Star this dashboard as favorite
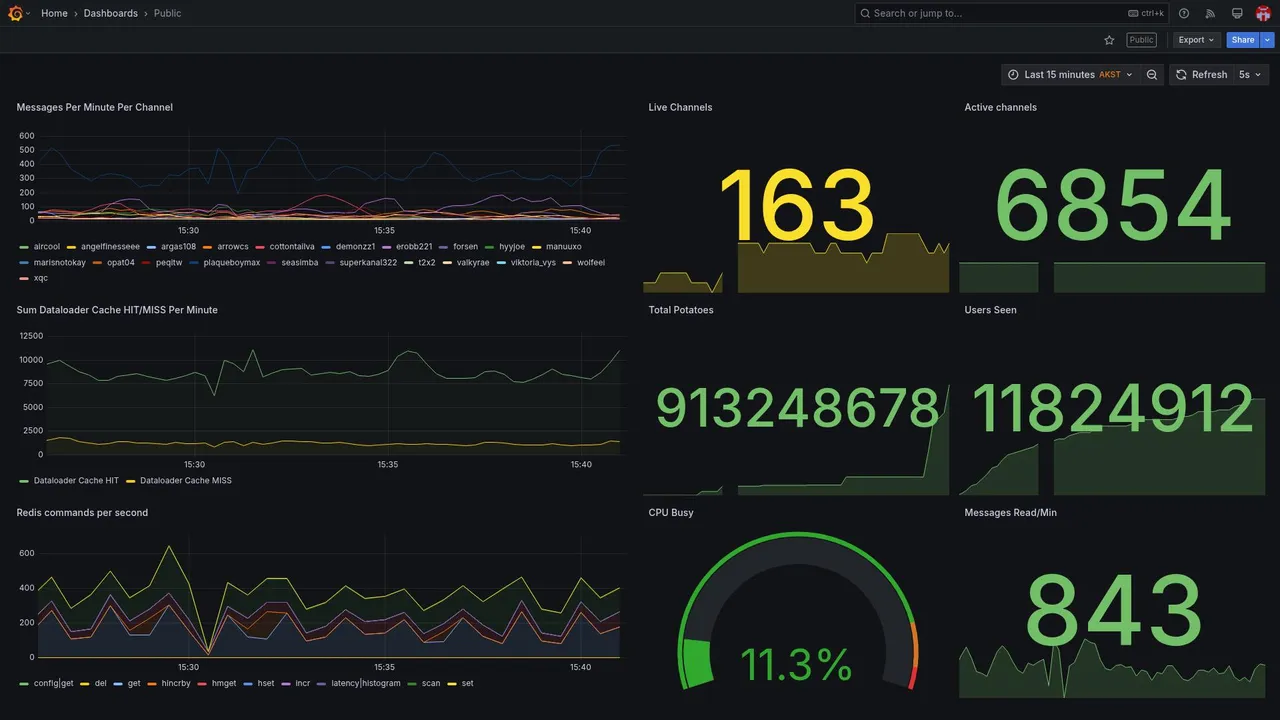The width and height of the screenshot is (1280, 720). pos(1109,40)
